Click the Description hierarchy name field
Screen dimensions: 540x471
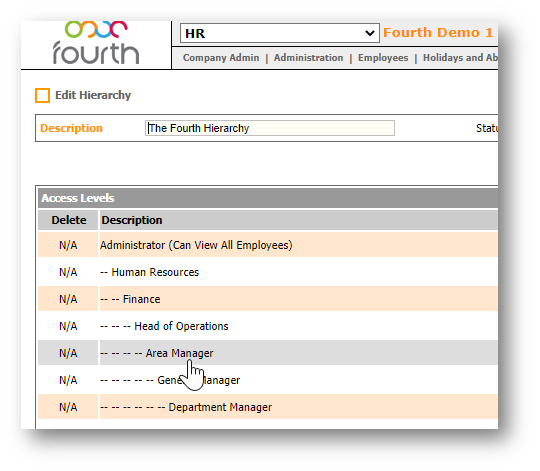pos(270,128)
